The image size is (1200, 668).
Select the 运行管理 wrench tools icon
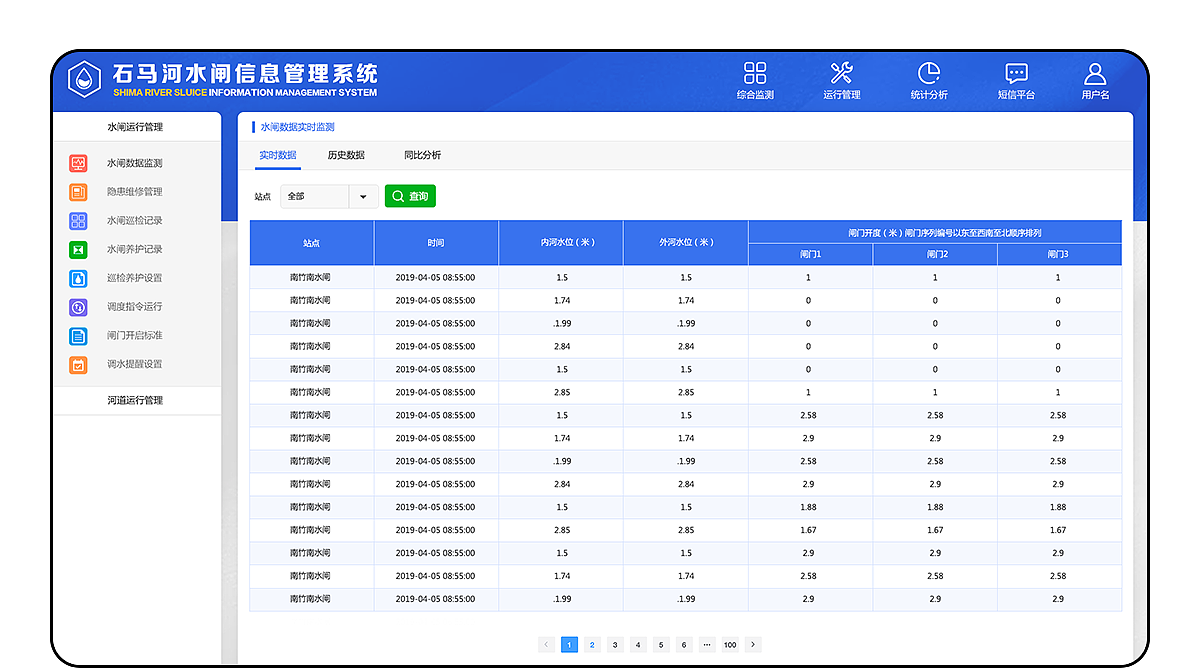pyautogui.click(x=842, y=73)
